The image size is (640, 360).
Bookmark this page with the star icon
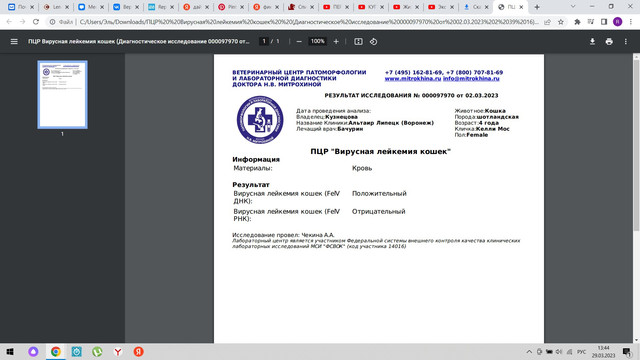tap(561, 22)
